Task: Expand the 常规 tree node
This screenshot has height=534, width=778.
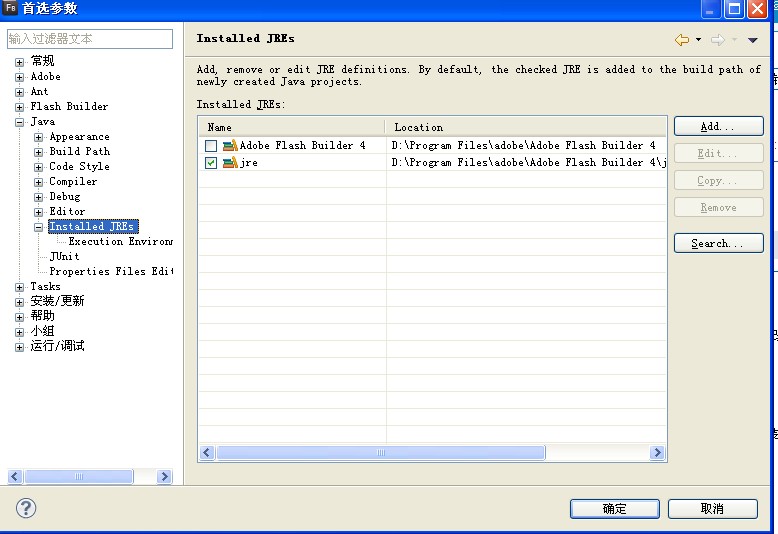Action: coord(19,62)
